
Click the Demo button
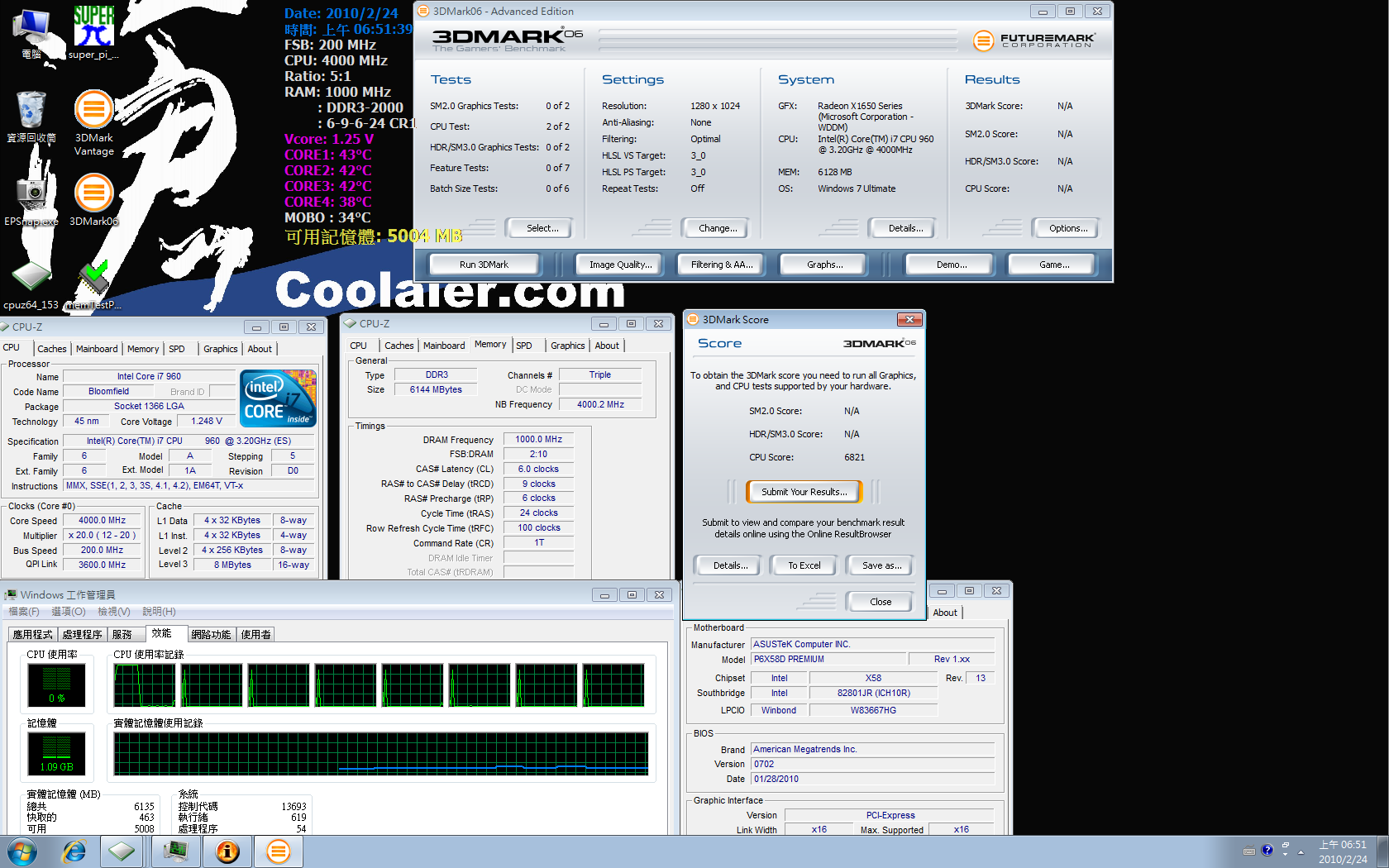tap(952, 265)
